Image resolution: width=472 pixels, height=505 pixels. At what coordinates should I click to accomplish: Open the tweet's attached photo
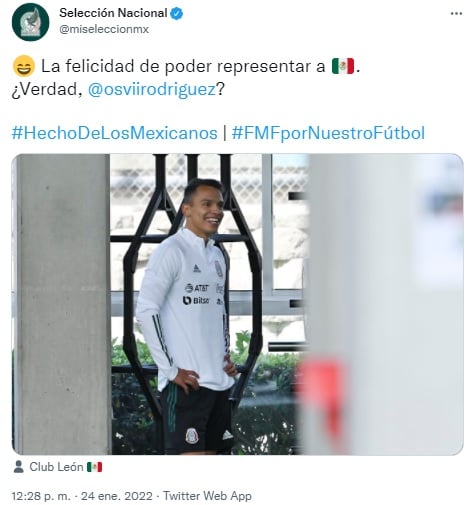point(237,304)
